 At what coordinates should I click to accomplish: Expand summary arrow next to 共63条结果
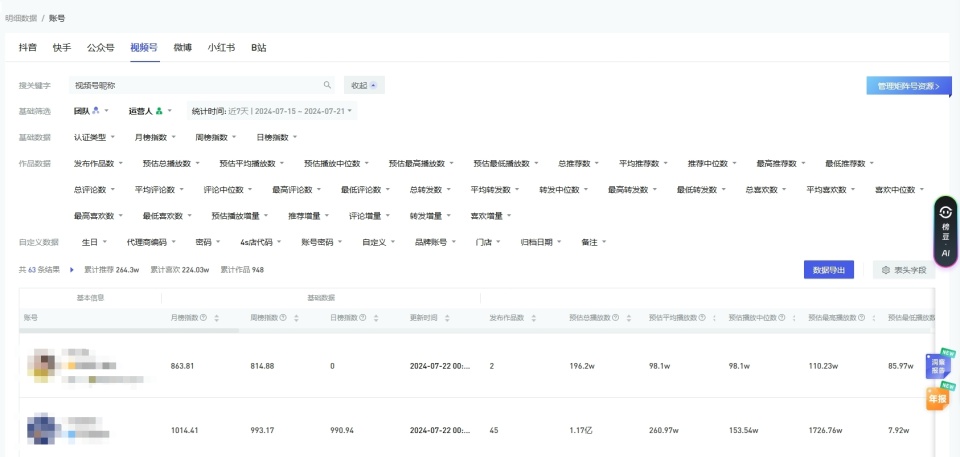coord(72,269)
